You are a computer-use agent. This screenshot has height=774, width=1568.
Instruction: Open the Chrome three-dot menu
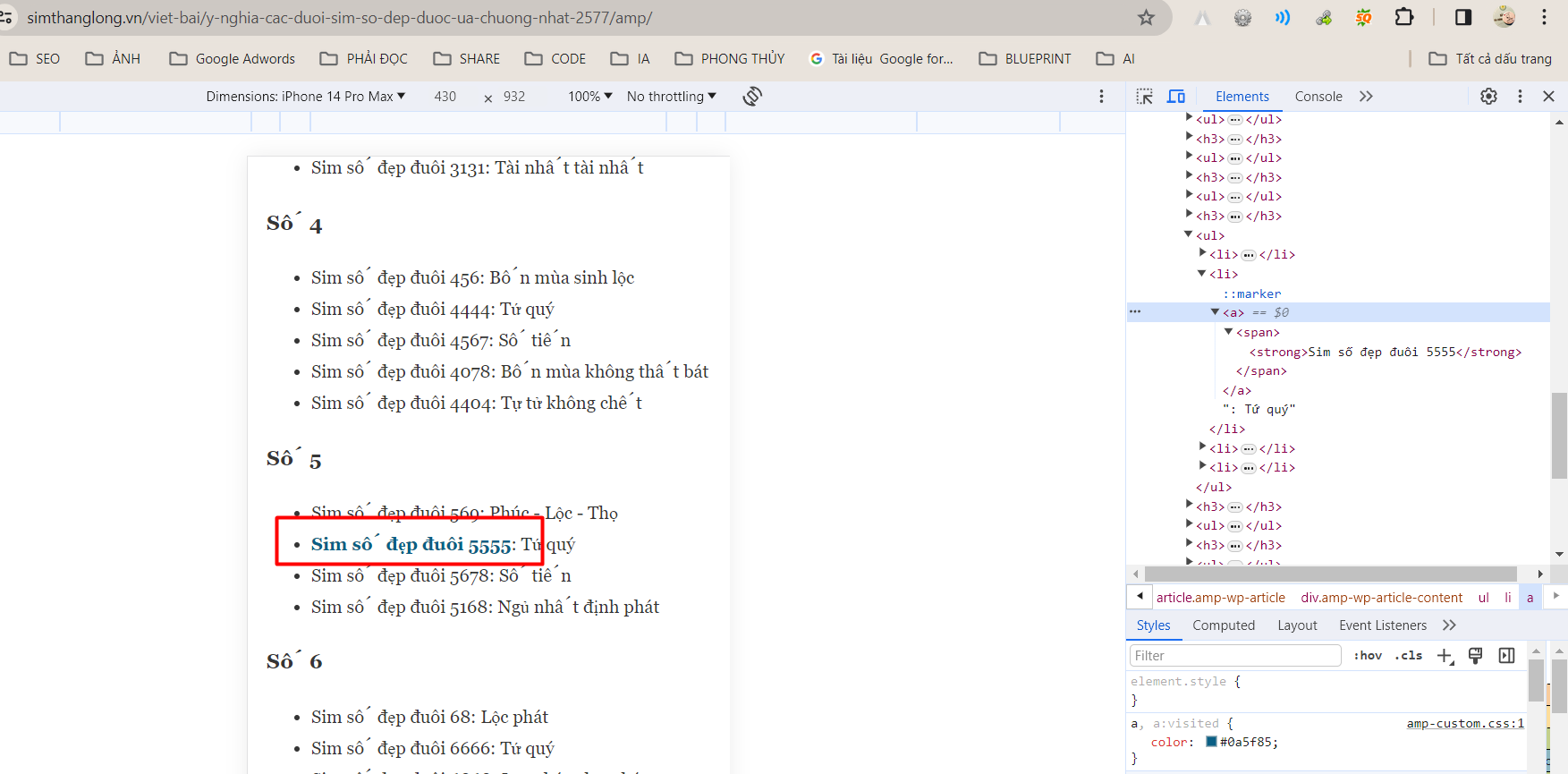point(1544,17)
